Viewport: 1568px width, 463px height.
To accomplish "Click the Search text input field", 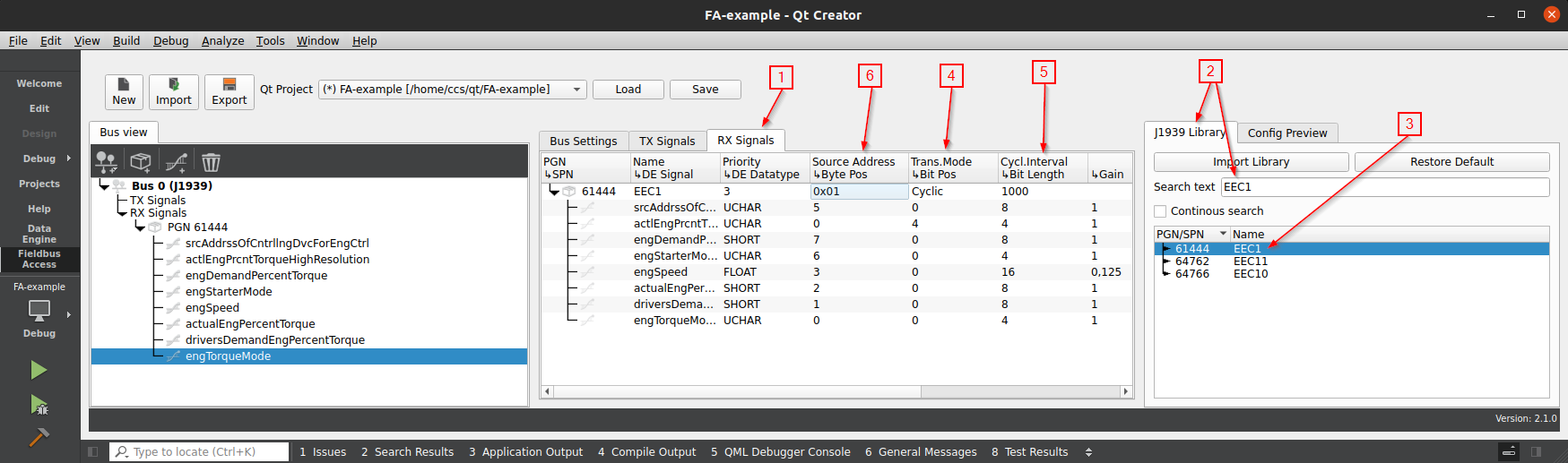I will [x=1384, y=187].
